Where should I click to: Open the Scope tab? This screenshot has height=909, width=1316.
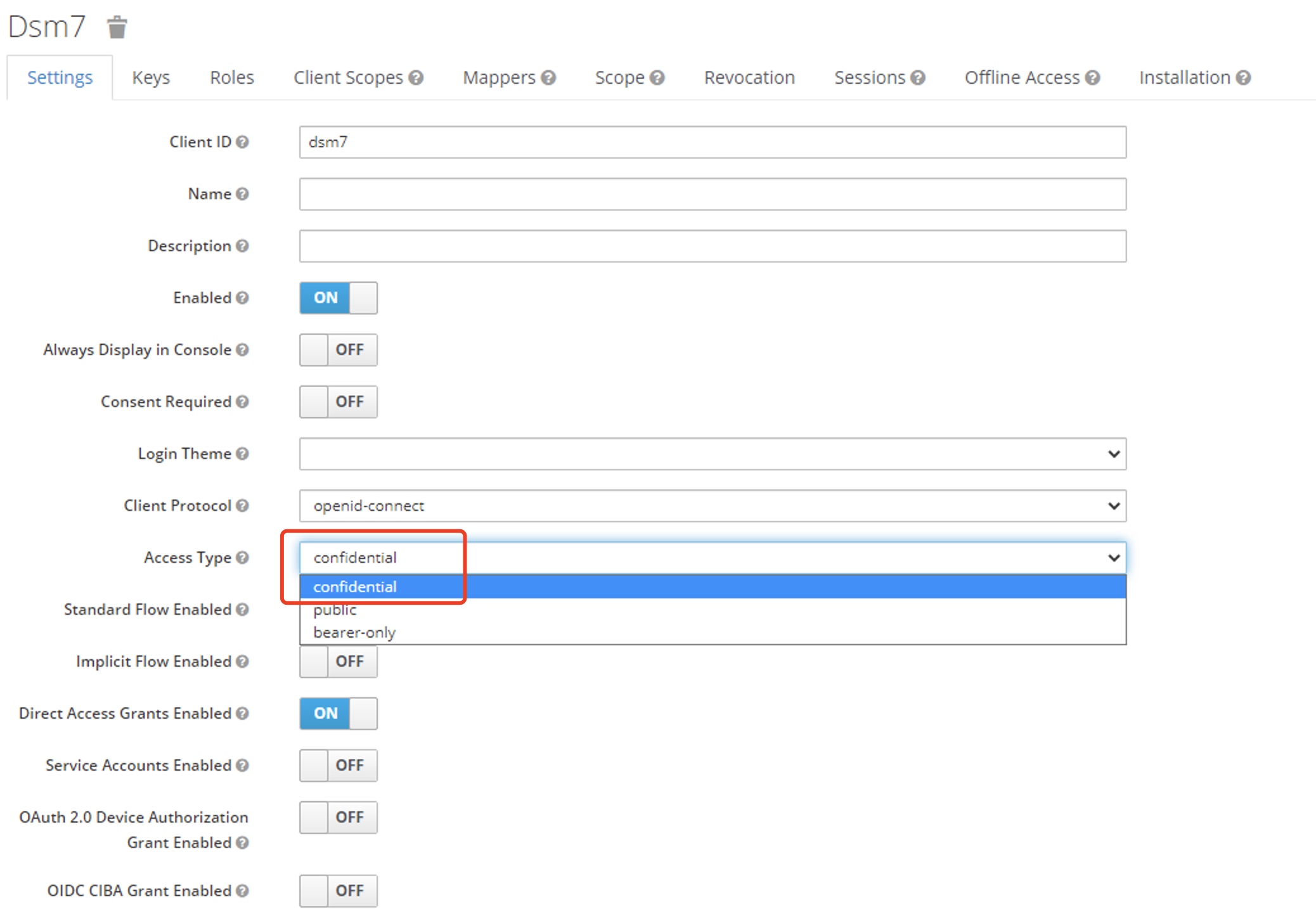(619, 78)
